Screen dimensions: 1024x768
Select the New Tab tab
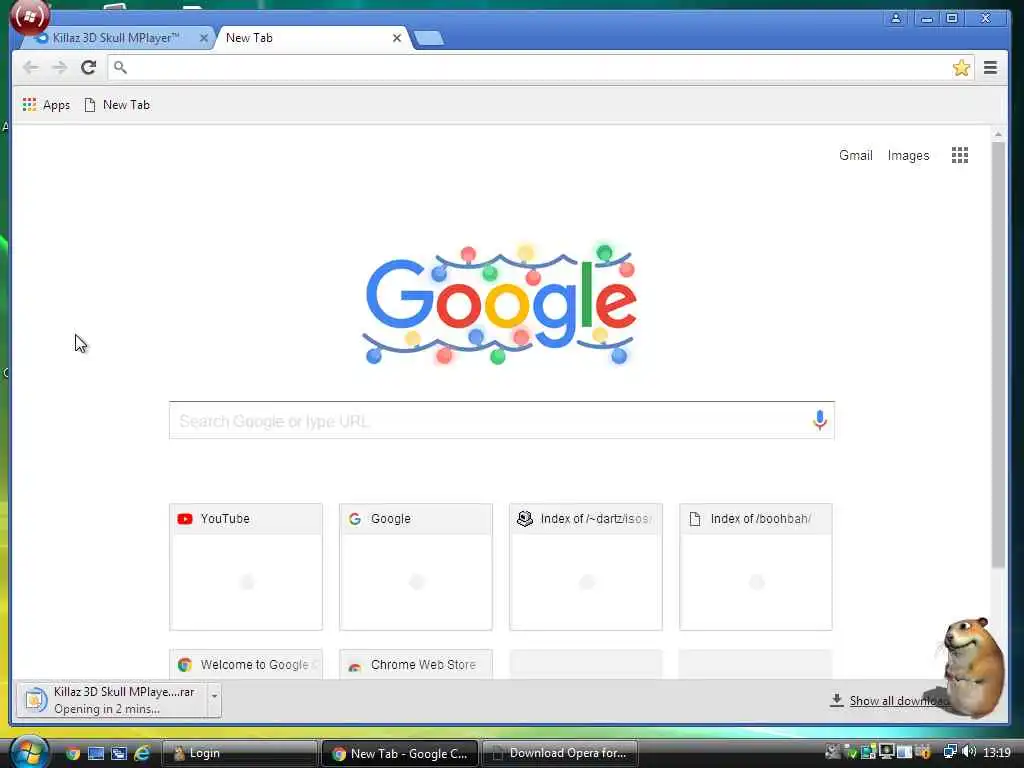[x=307, y=38]
